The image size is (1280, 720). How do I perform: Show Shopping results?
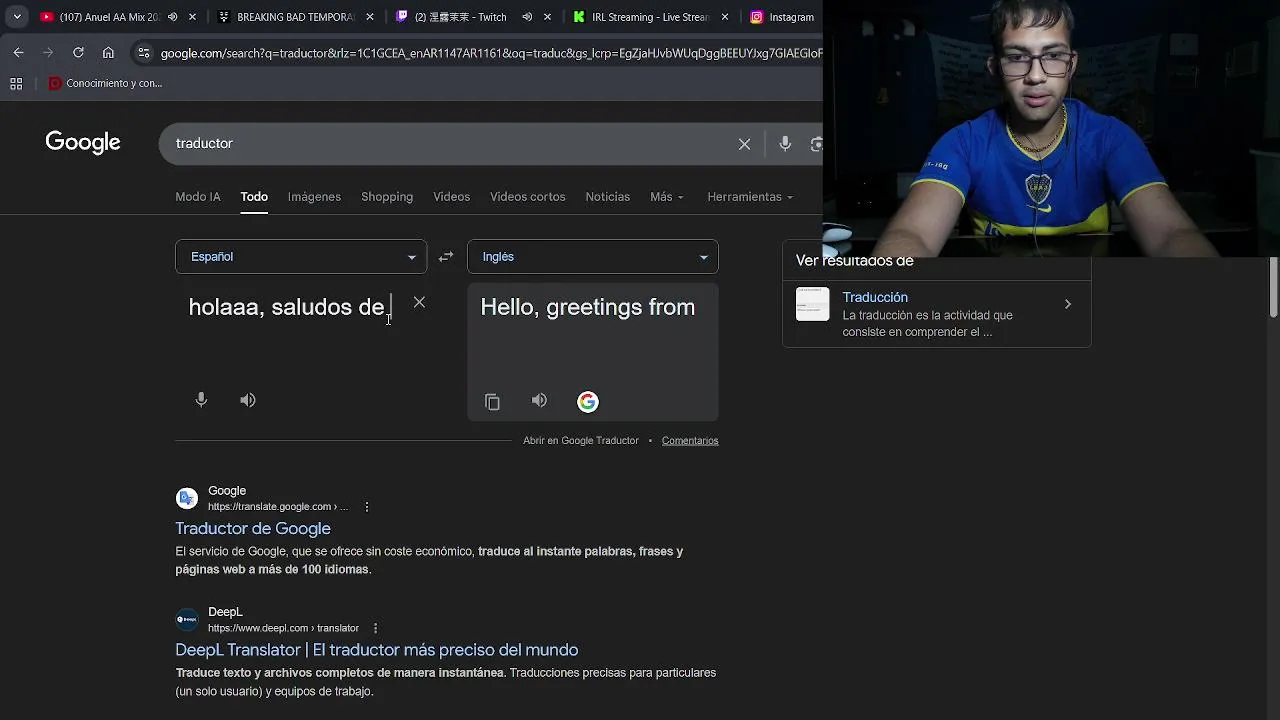pyautogui.click(x=387, y=197)
